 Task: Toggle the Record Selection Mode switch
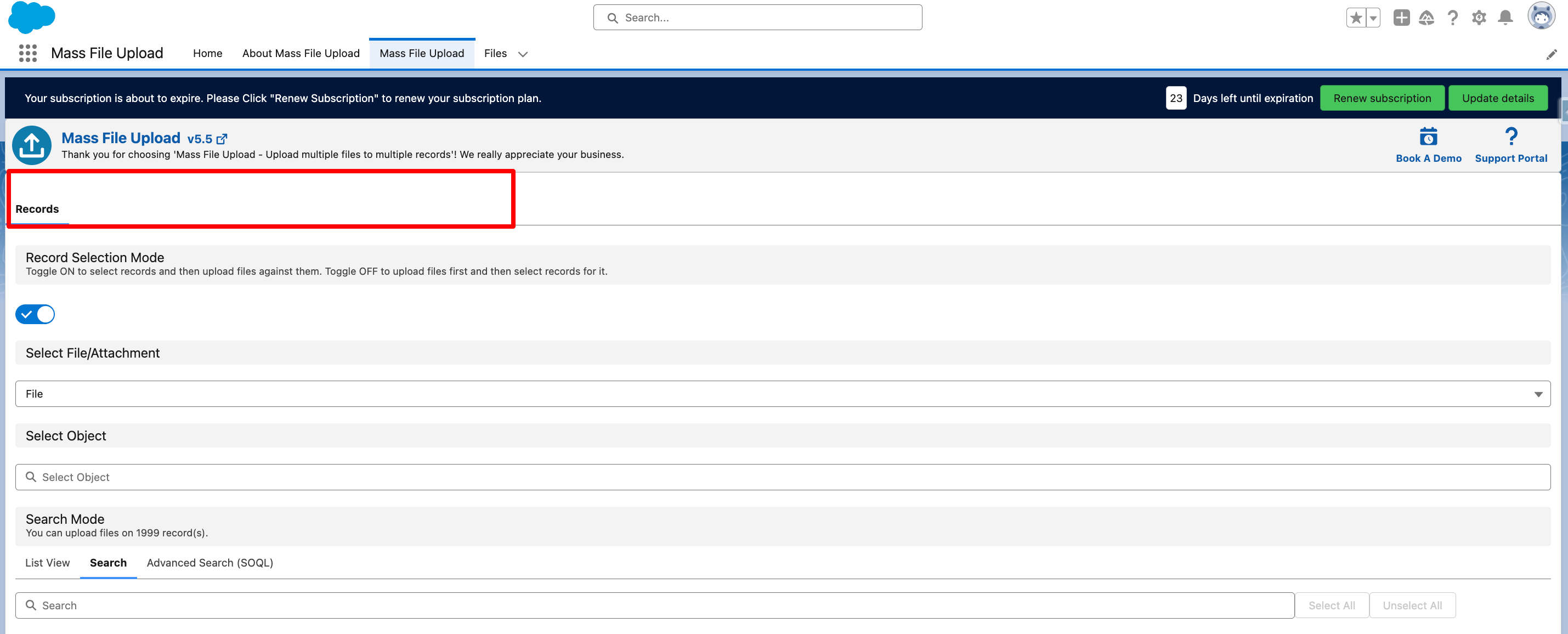pos(35,314)
